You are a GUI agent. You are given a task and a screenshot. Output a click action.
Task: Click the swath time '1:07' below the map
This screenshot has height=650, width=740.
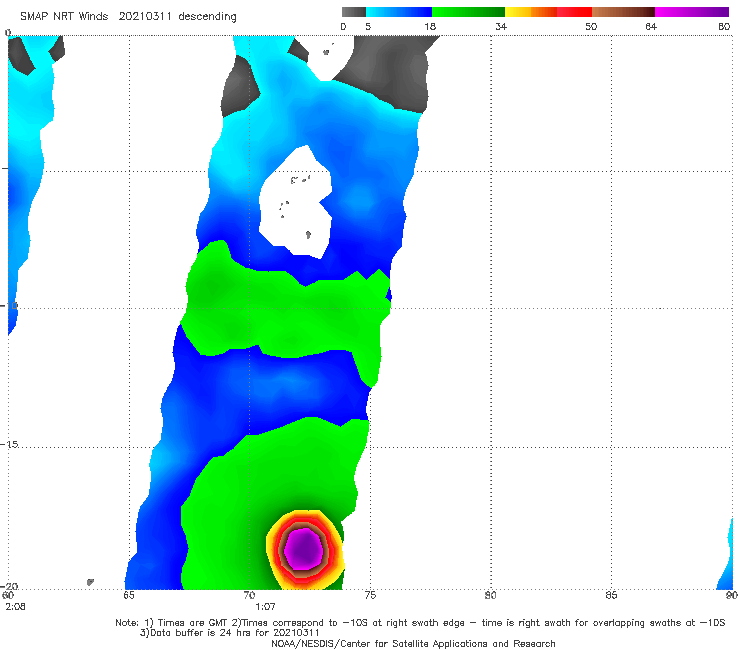[x=265, y=607]
